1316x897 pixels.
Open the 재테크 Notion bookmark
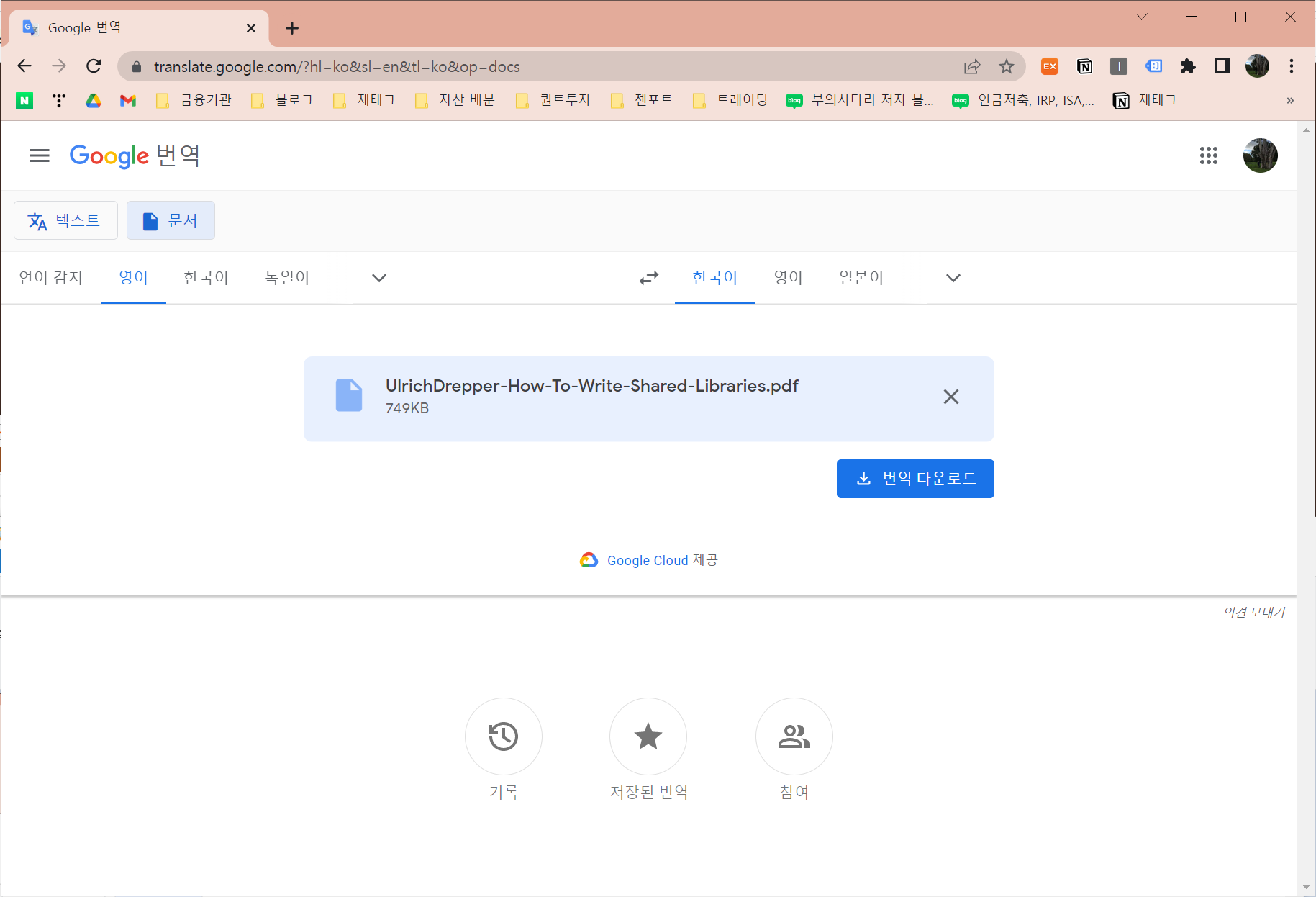click(1145, 100)
